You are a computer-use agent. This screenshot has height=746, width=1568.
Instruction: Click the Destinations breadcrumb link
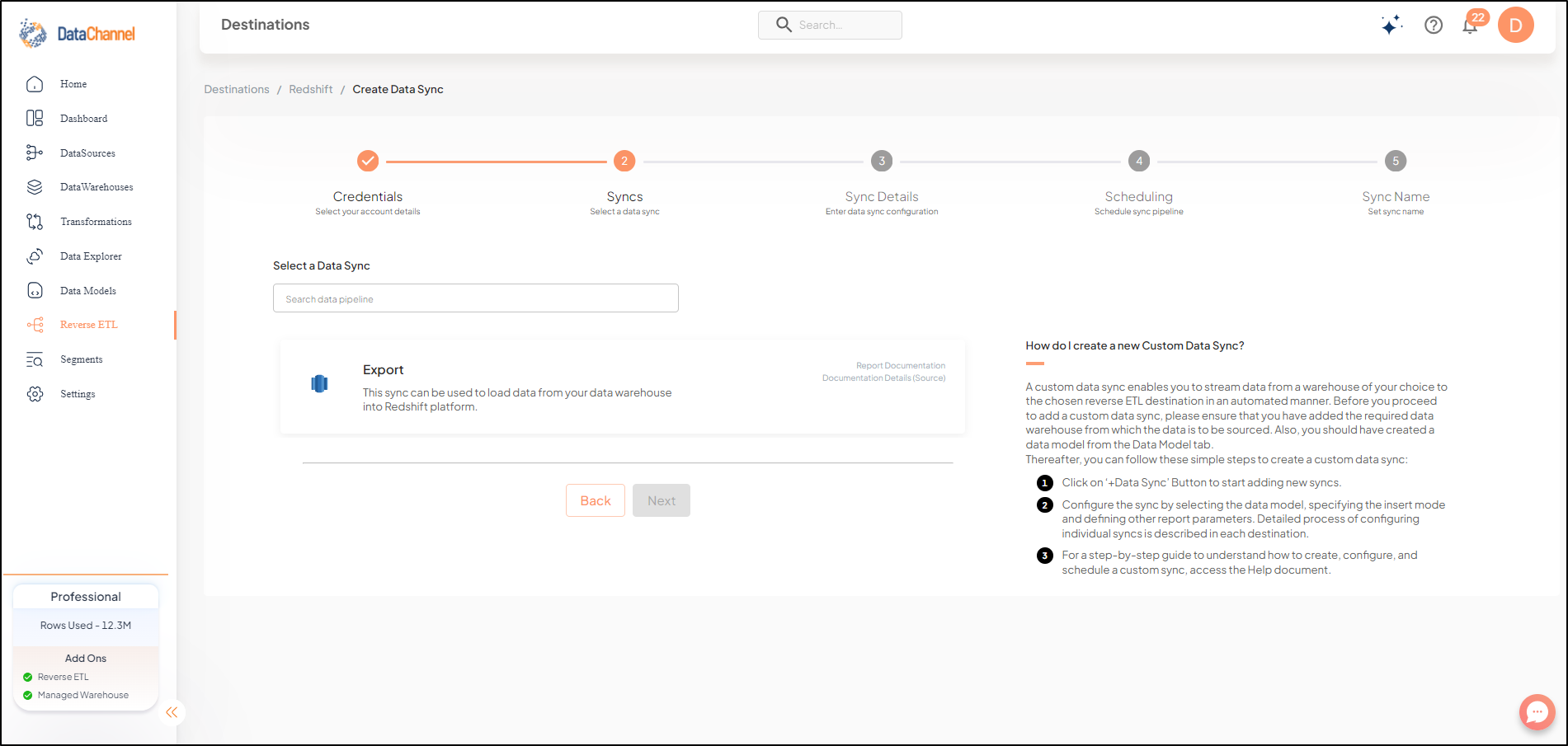pyautogui.click(x=237, y=89)
